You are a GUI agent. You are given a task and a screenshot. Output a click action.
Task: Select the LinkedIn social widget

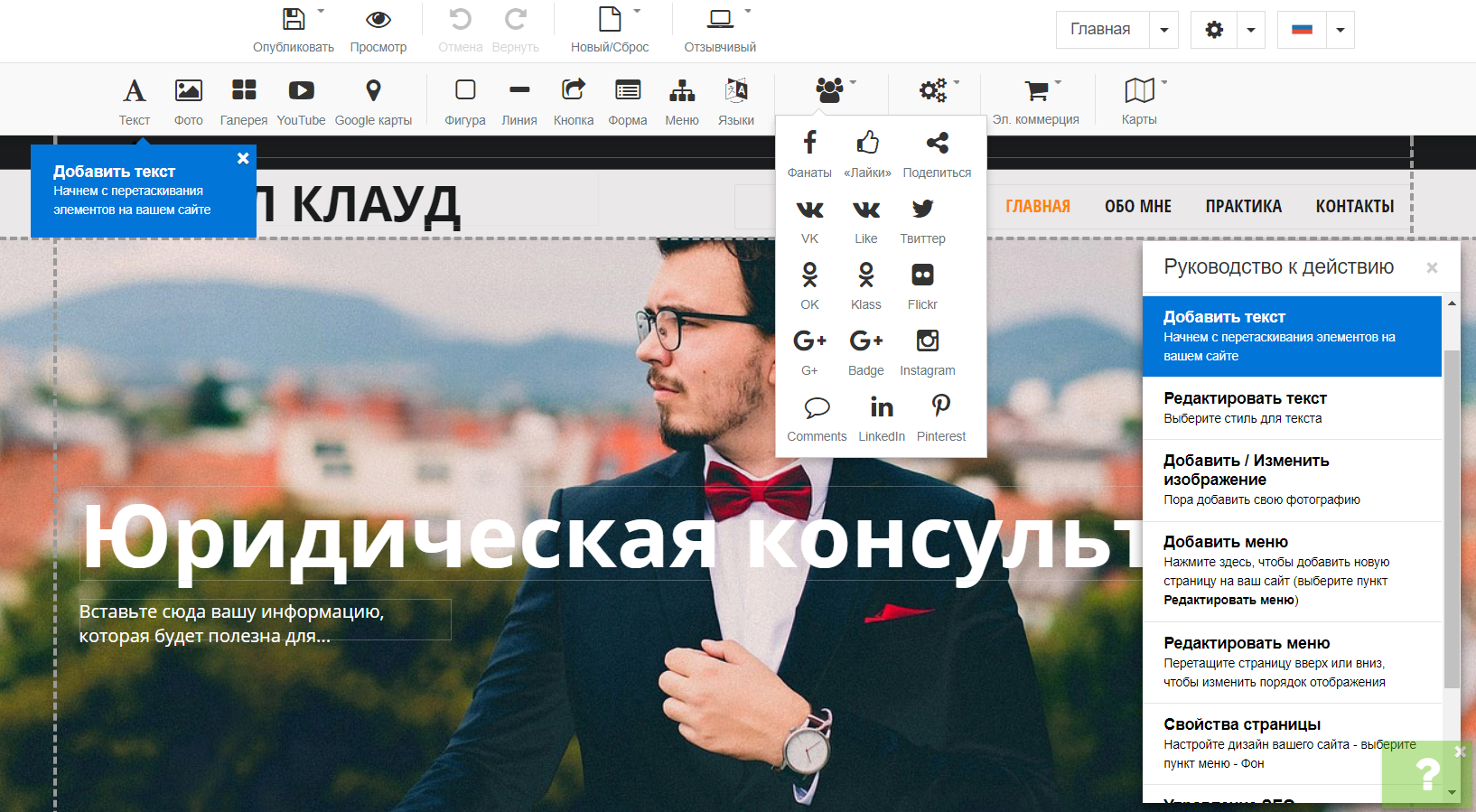(881, 417)
